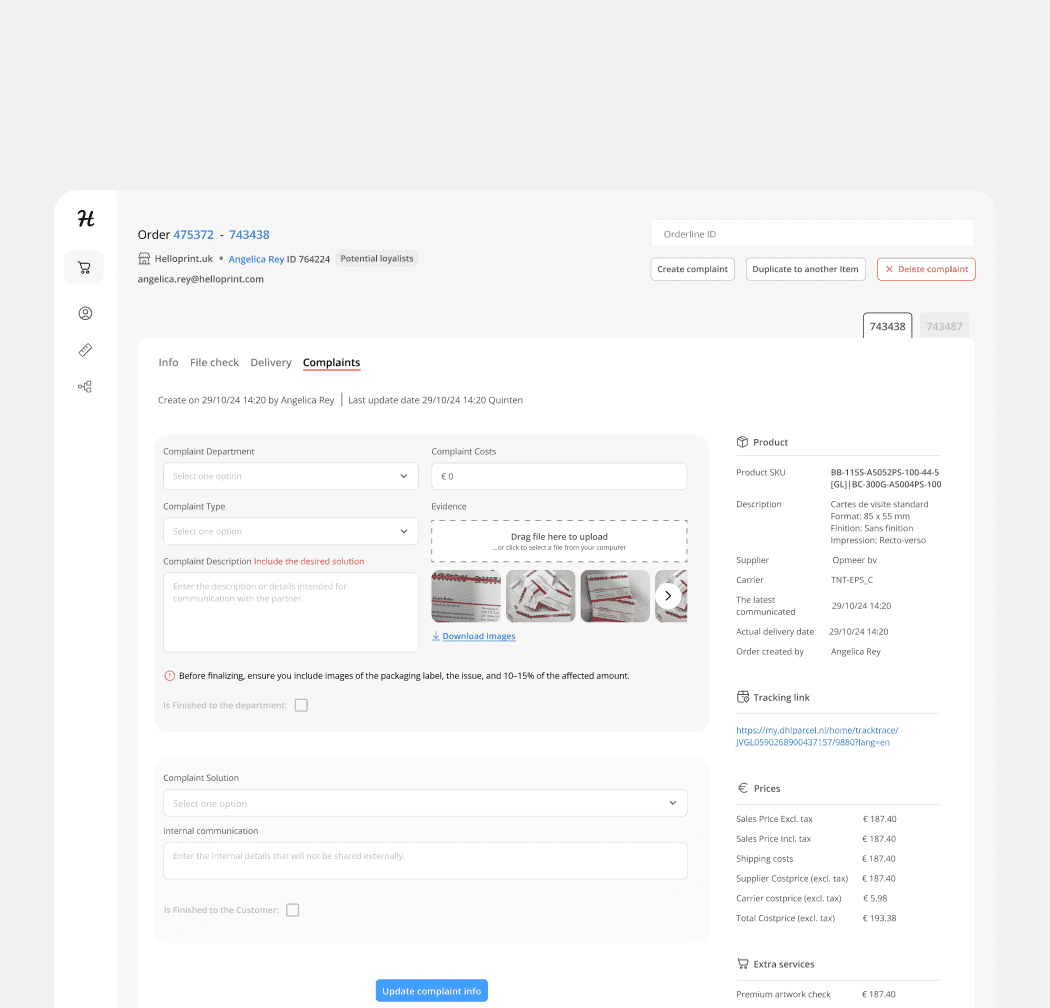
Task: Click the Helloprint H logo
Action: click(x=84, y=218)
